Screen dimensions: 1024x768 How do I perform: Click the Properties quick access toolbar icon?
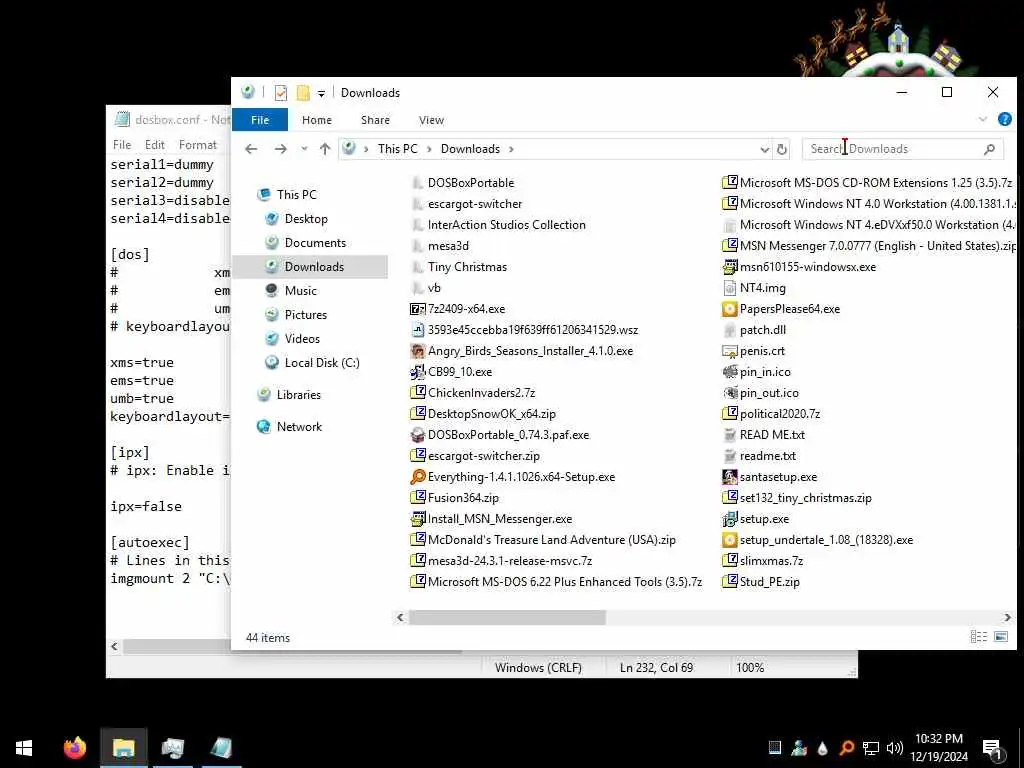pyautogui.click(x=281, y=93)
